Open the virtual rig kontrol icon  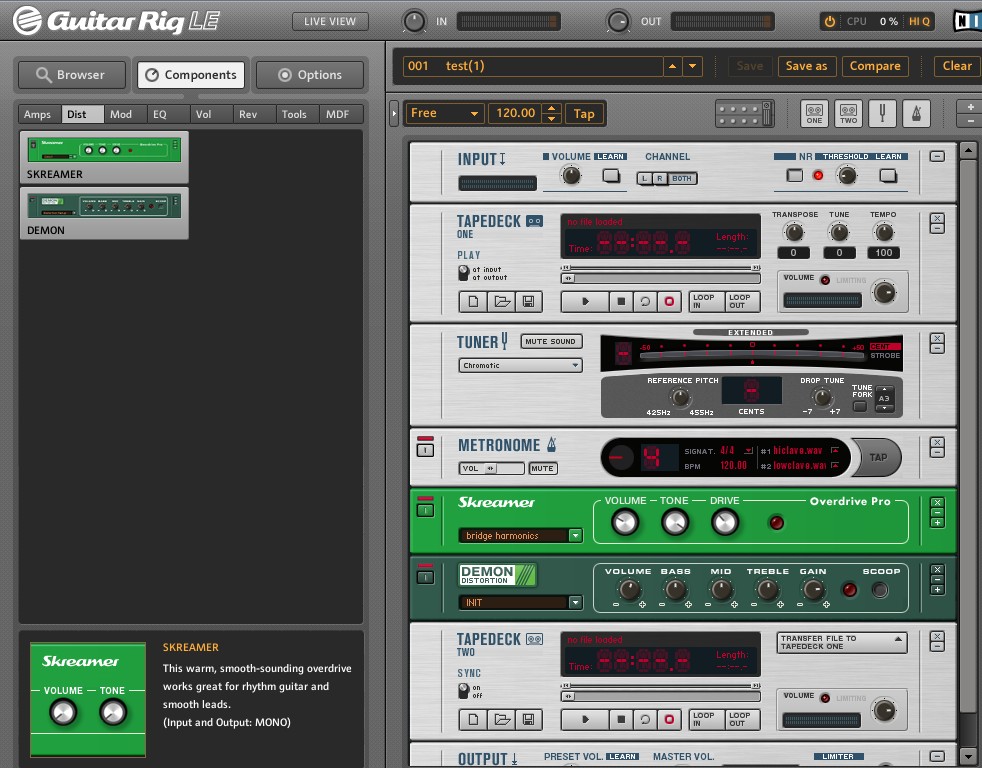click(x=744, y=113)
